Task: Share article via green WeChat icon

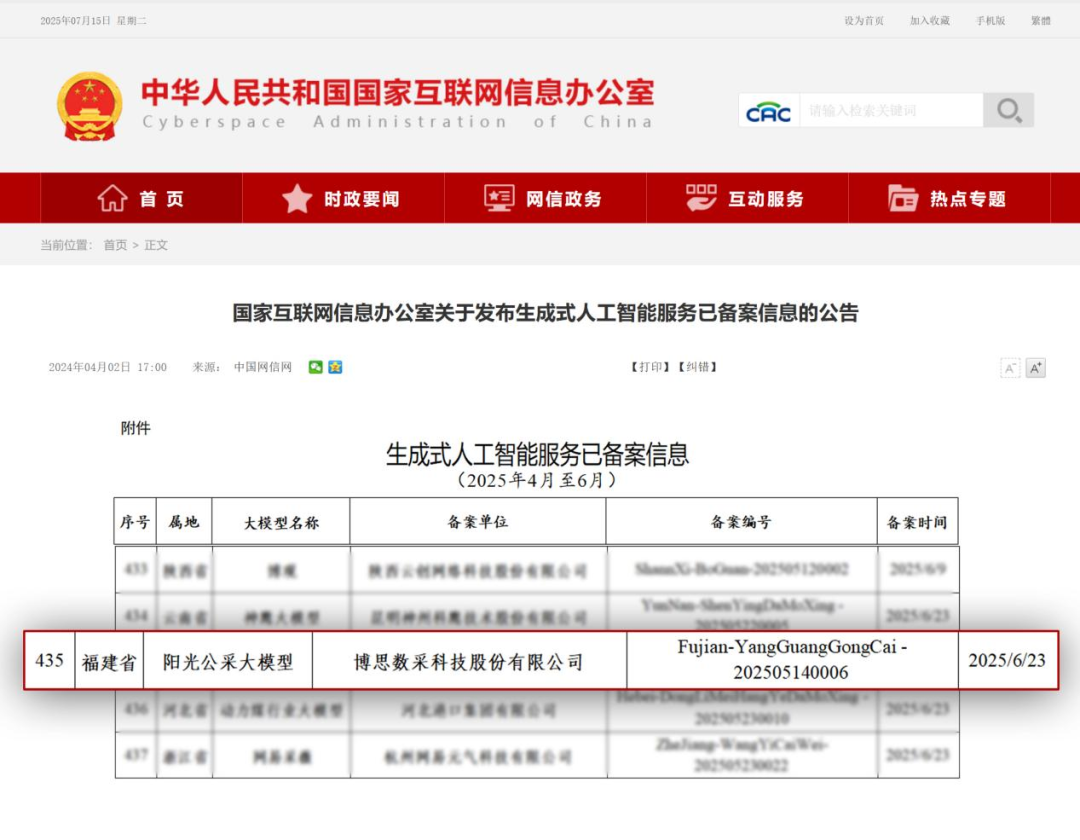Action: (x=316, y=367)
